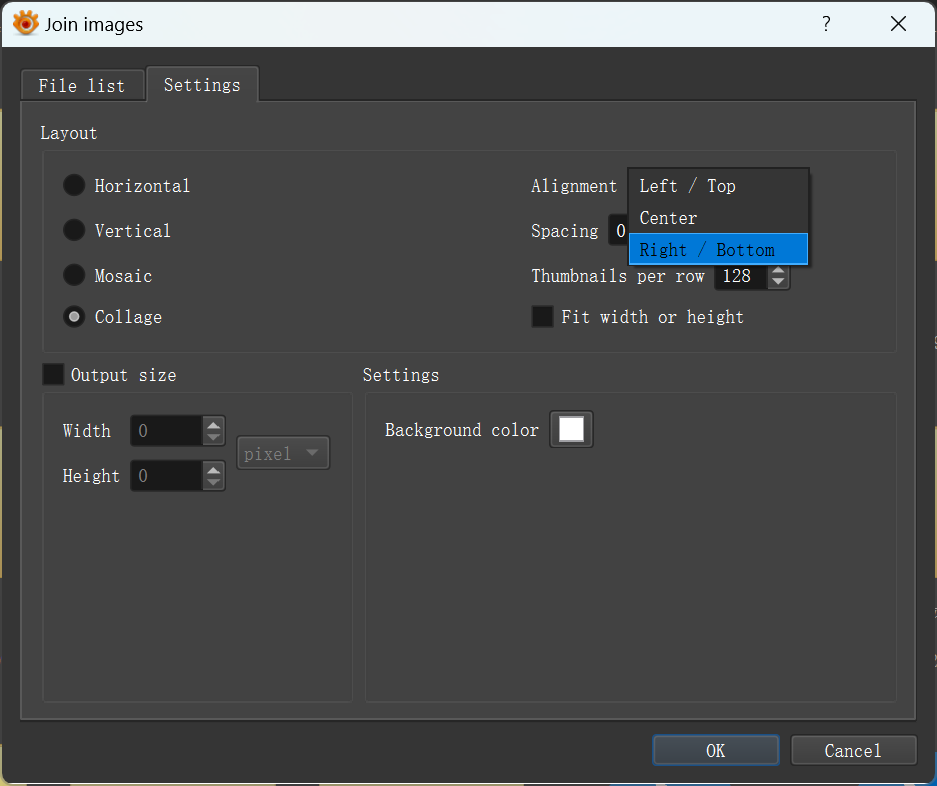Click the Width spinner up arrow
Image resolution: width=937 pixels, height=786 pixels.
coord(213,424)
